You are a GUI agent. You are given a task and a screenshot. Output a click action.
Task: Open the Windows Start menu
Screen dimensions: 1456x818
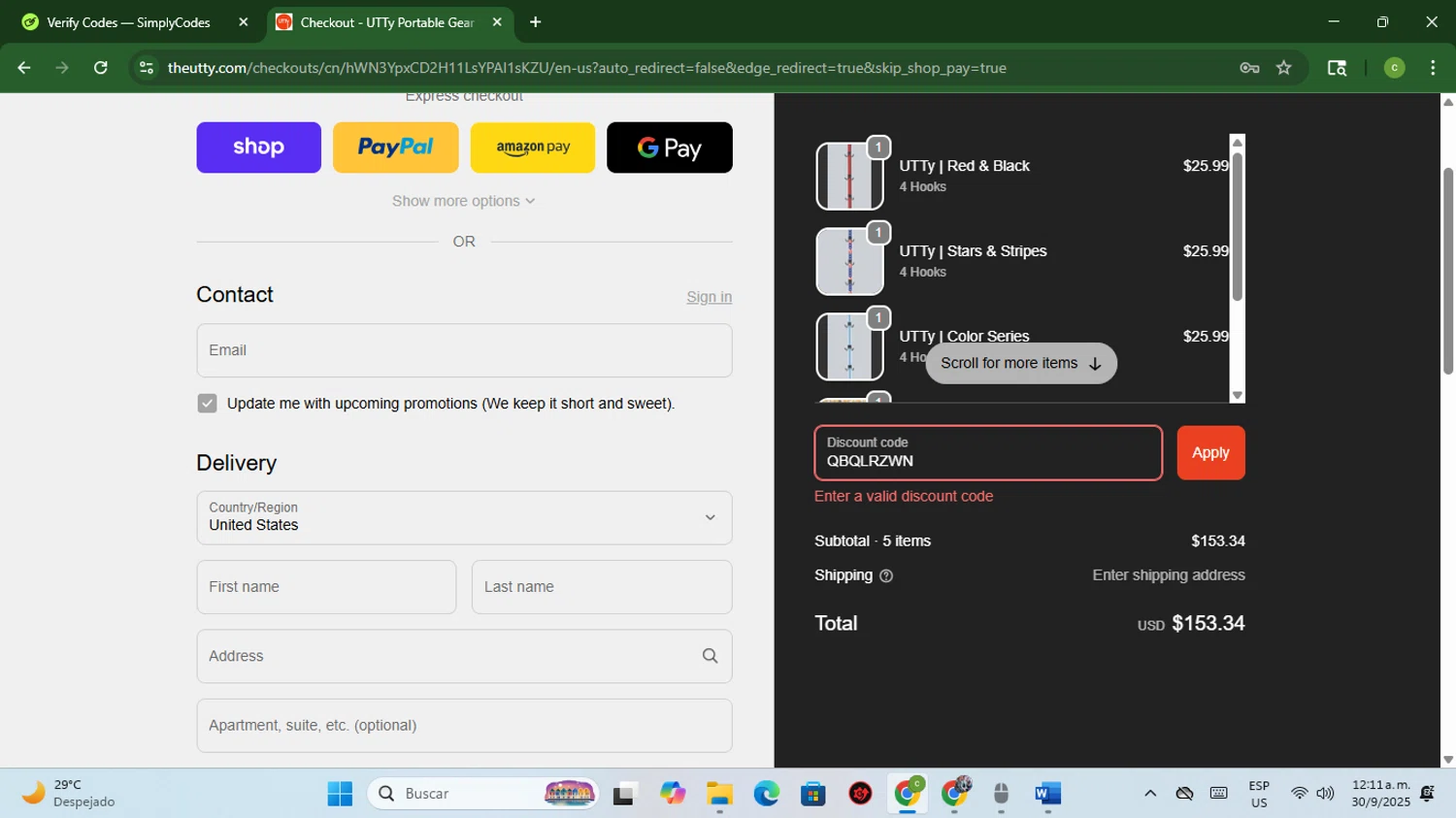(x=340, y=794)
